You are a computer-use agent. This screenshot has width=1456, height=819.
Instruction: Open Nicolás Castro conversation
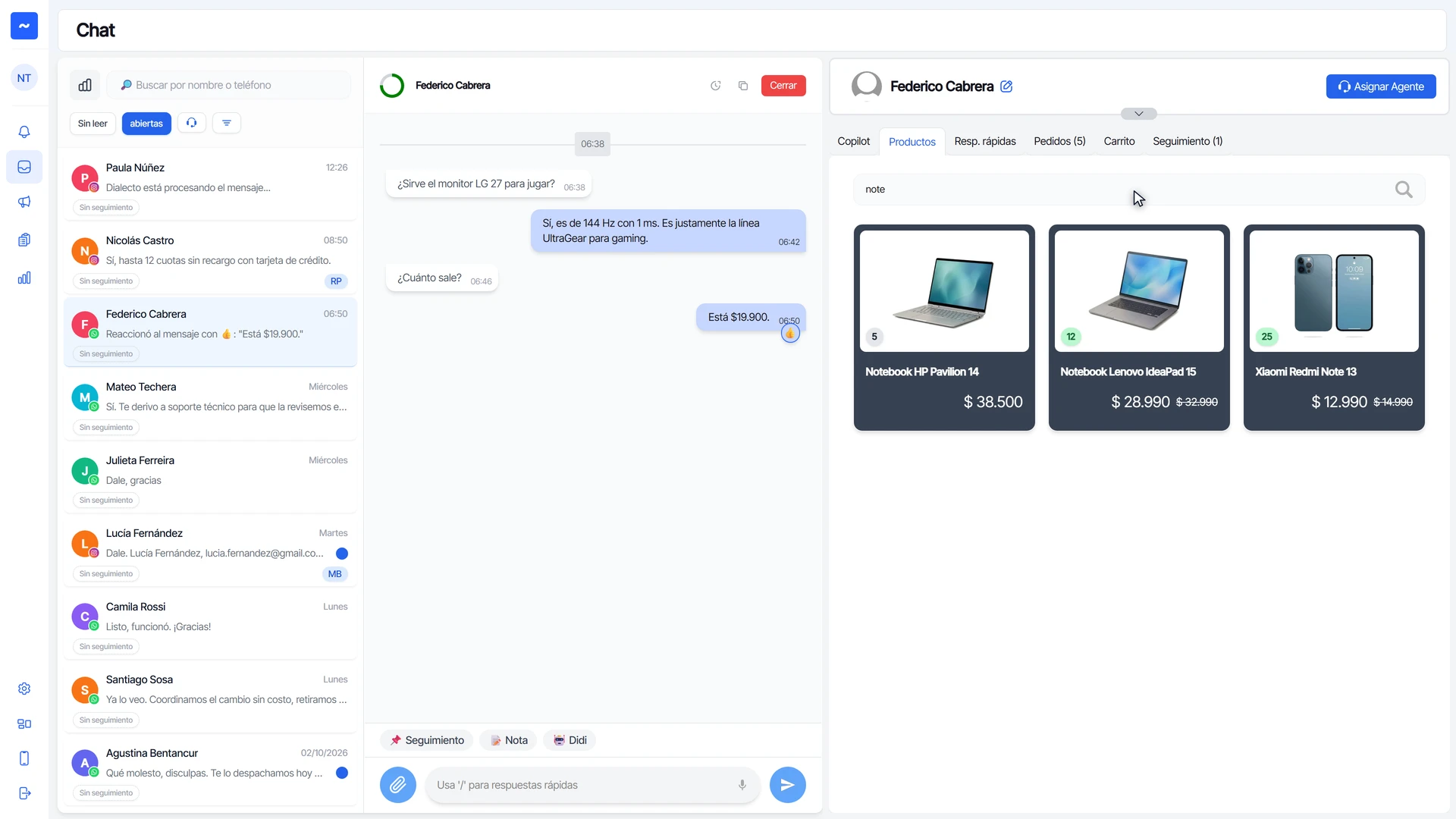[211, 259]
